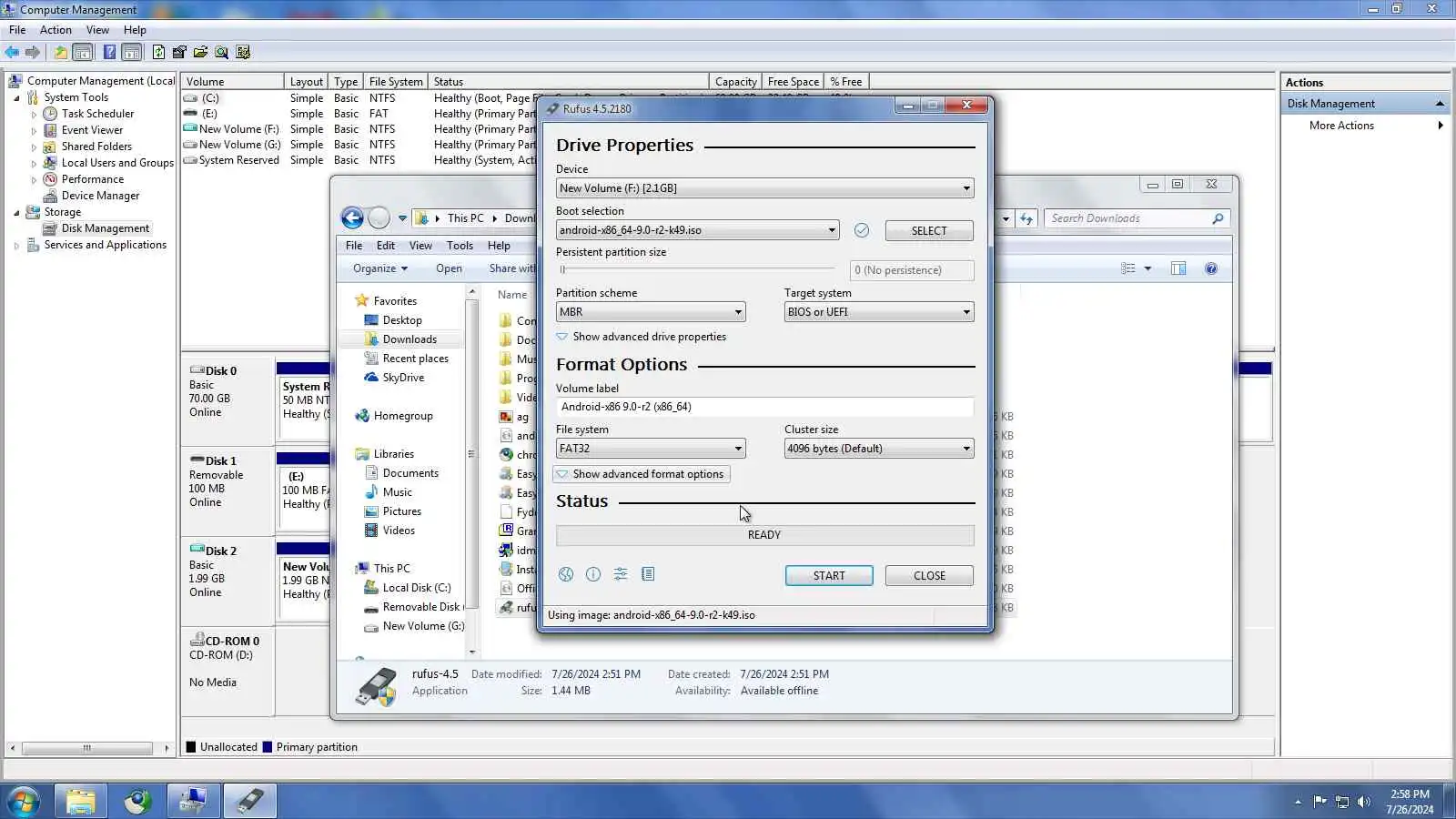Expand the Task Scheduler tree node arrow
The height and width of the screenshot is (819, 1456).
[34, 114]
